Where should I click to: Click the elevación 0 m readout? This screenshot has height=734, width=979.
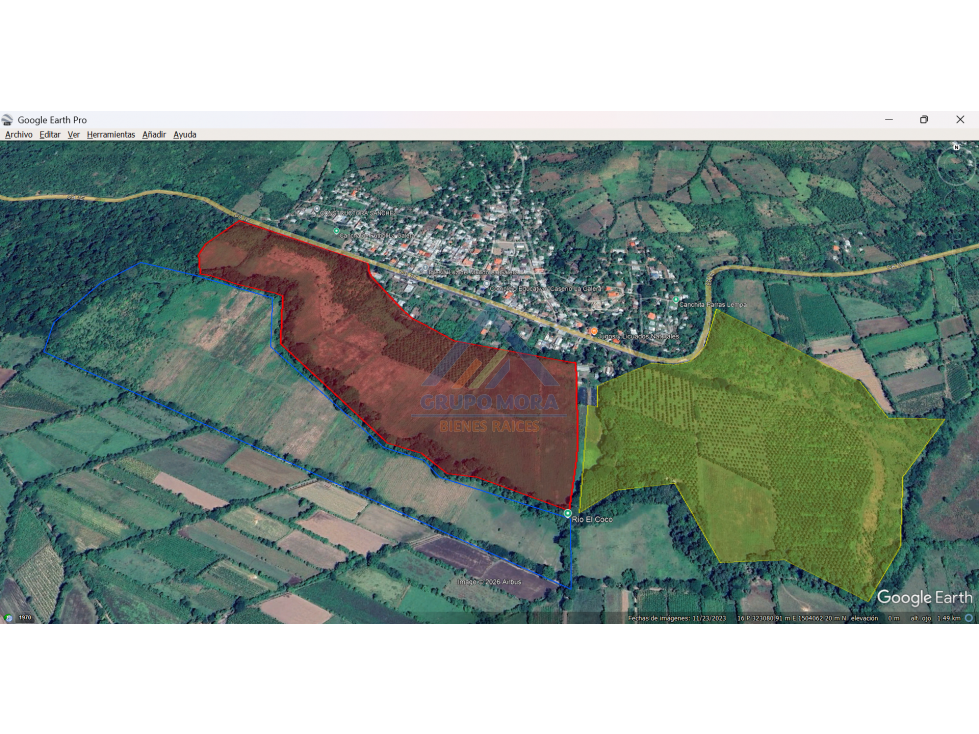(875, 618)
